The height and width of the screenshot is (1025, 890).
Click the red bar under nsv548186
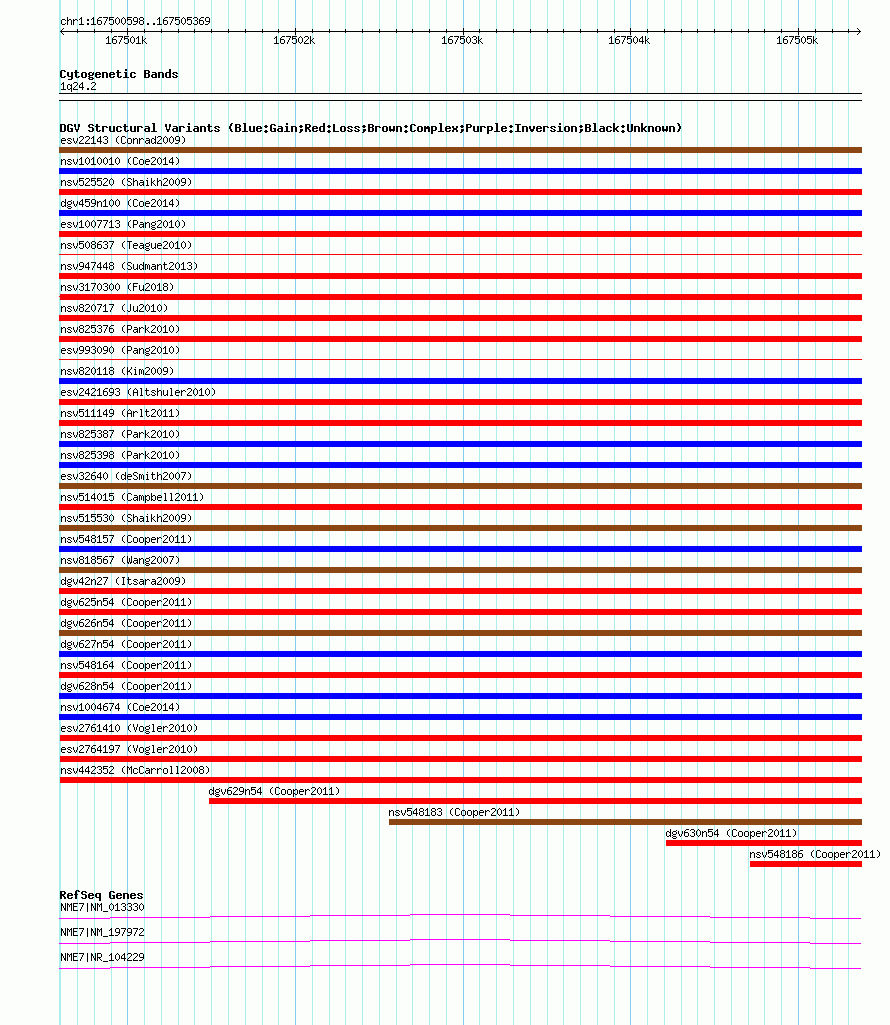[806, 864]
